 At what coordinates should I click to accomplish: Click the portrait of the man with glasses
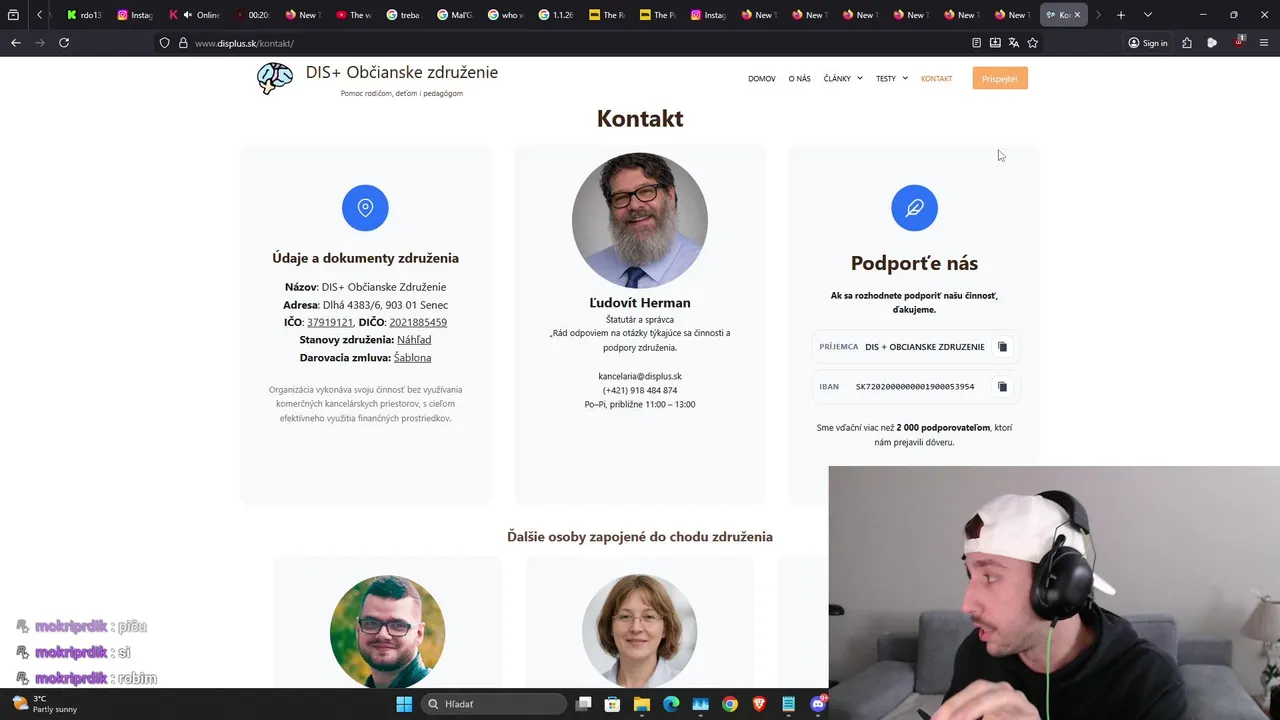tap(387, 631)
